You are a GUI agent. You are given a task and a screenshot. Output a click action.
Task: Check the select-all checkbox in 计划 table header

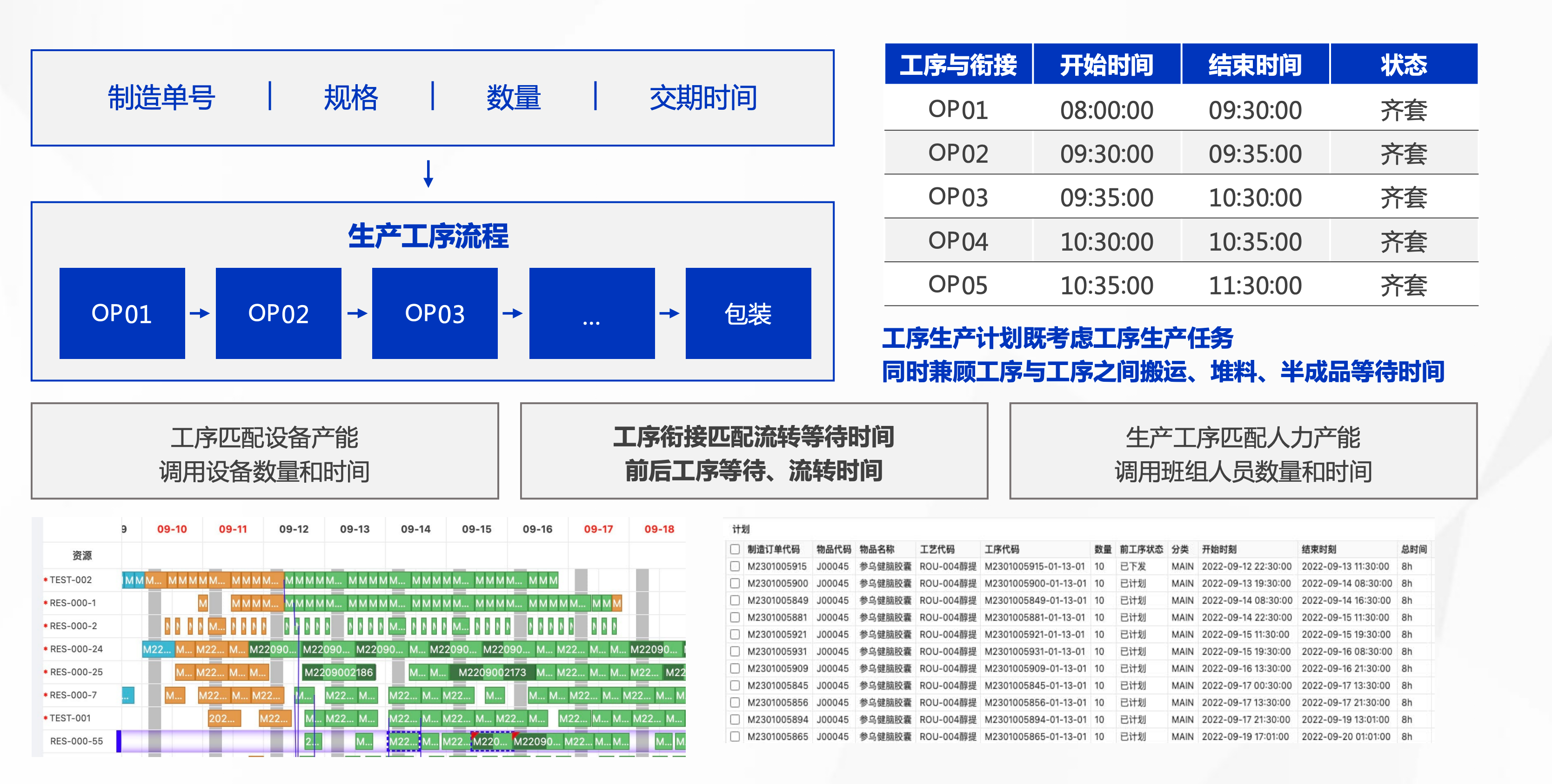[x=735, y=549]
